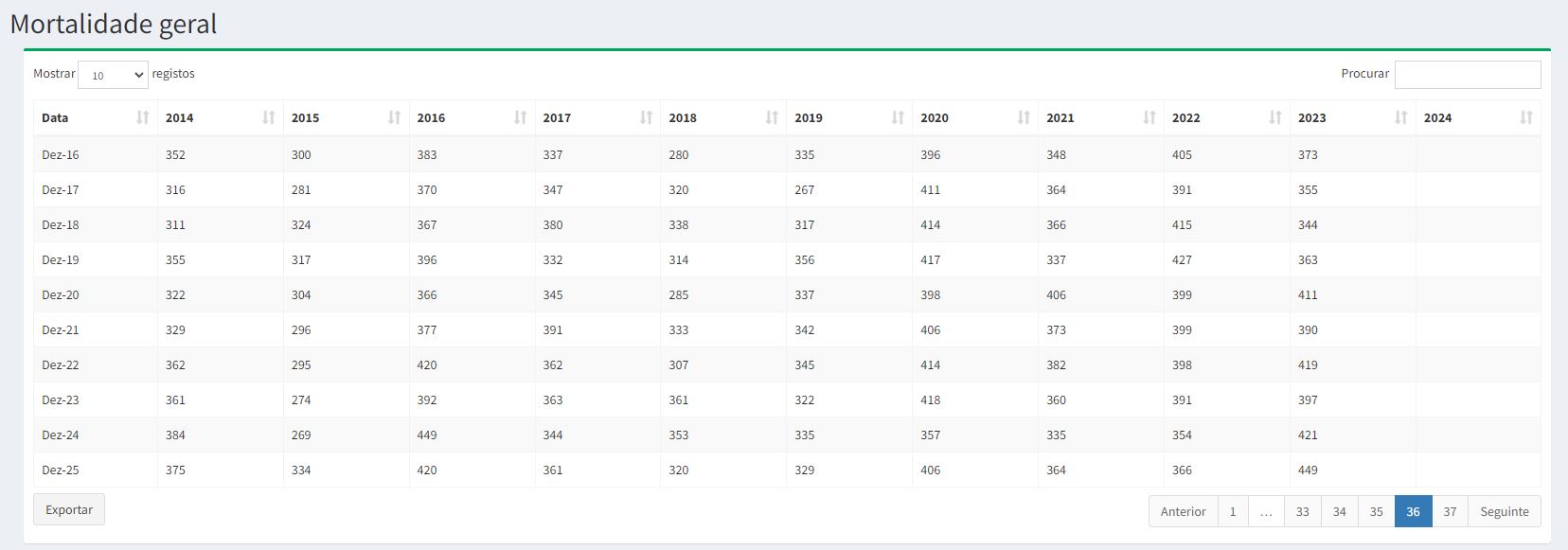This screenshot has height=550, width=1568.
Task: Open page 33 in pagination
Action: pyautogui.click(x=1303, y=511)
